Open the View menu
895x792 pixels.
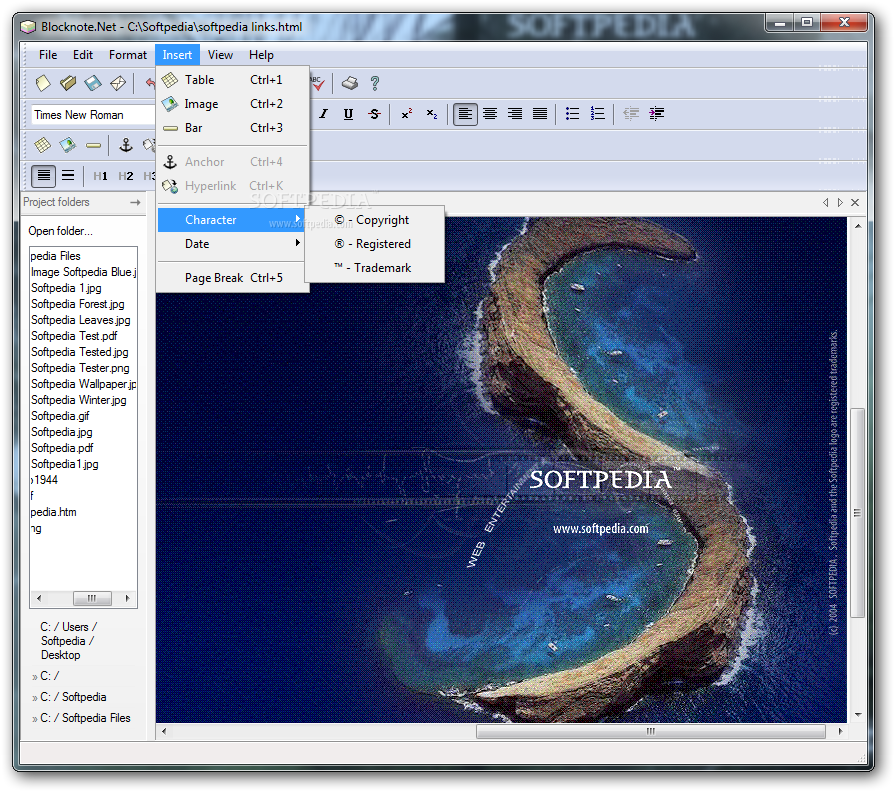[220, 55]
